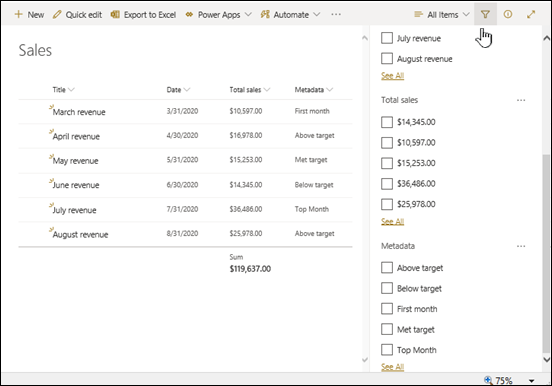Check the July revenue filter checkbox
The width and height of the screenshot is (552, 386).
[x=387, y=38]
